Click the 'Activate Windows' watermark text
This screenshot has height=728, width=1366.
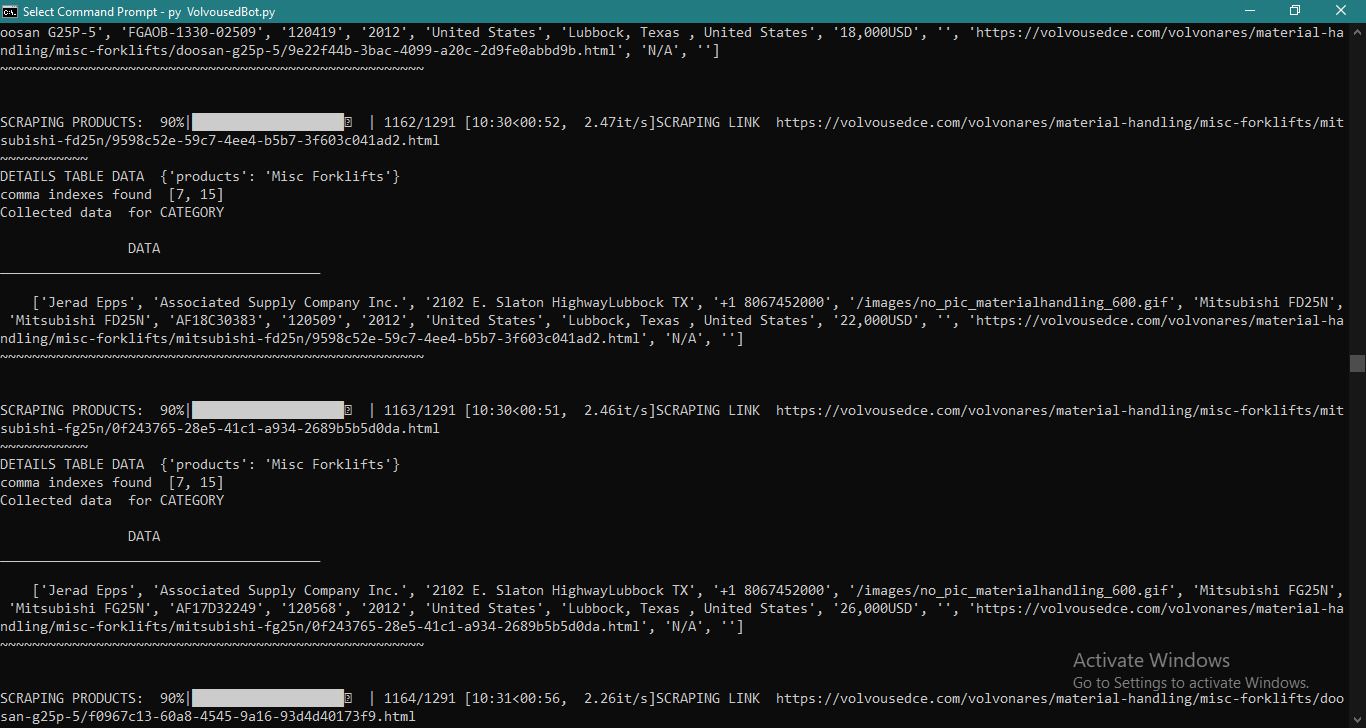tap(1151, 660)
